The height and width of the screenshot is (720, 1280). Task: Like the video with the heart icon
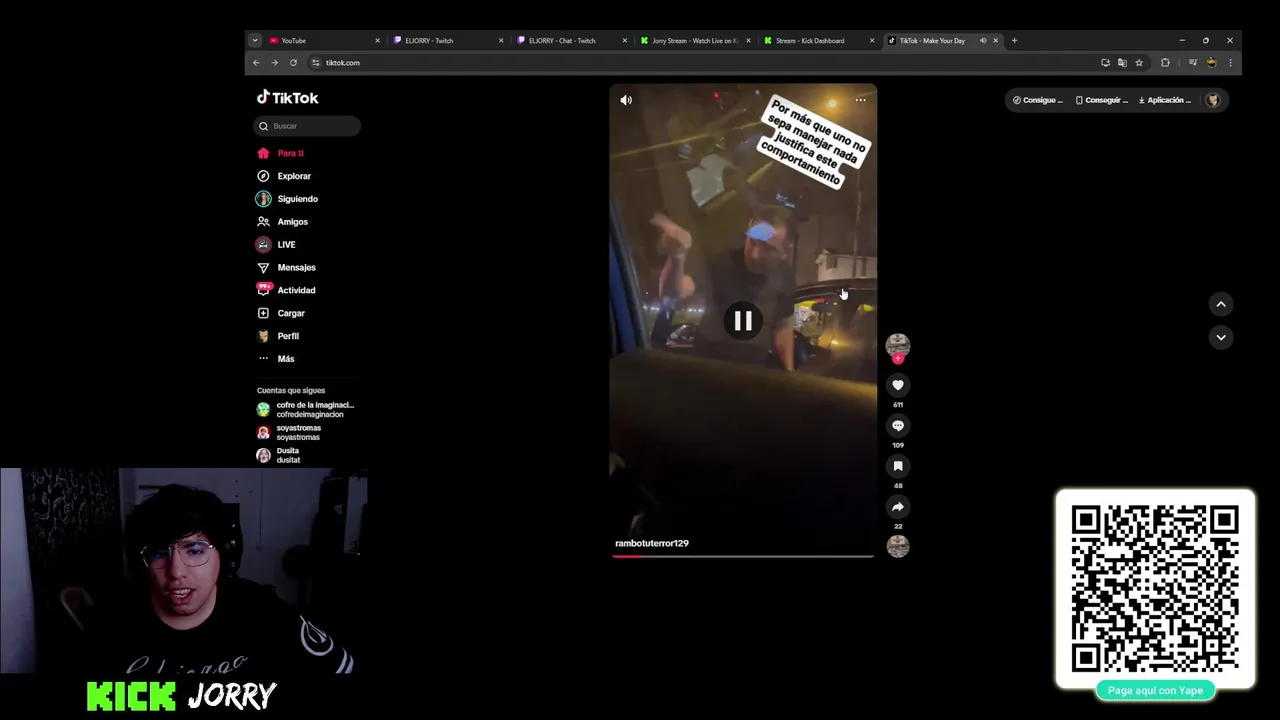(x=898, y=385)
